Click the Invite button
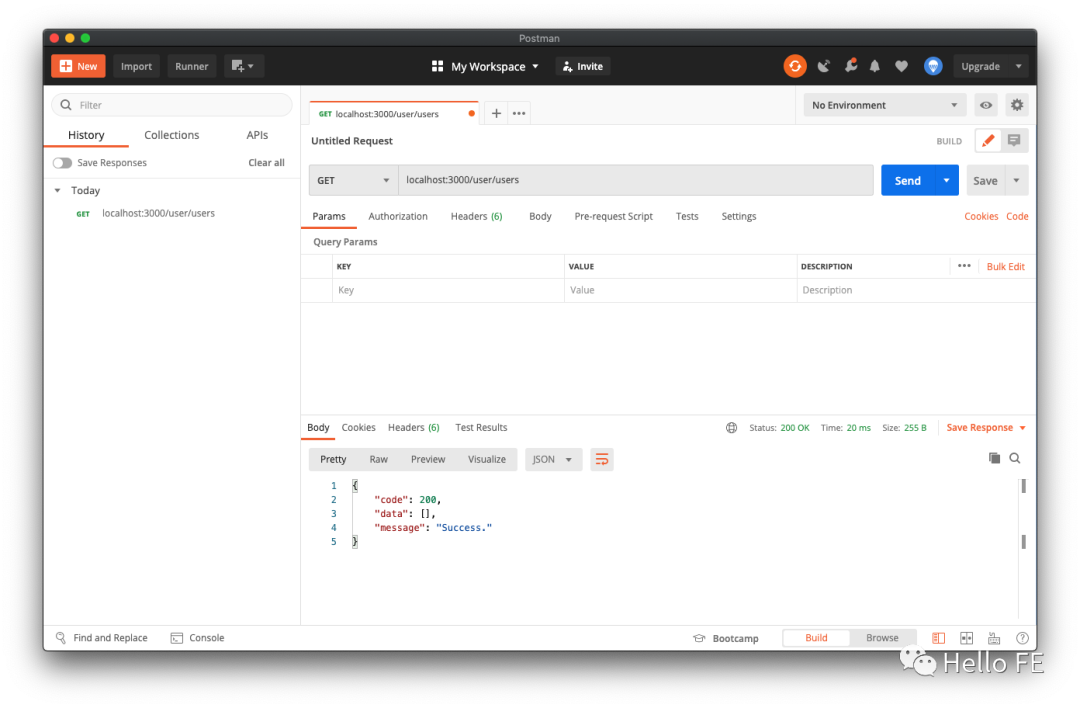This screenshot has height=708, width=1080. pyautogui.click(x=583, y=66)
